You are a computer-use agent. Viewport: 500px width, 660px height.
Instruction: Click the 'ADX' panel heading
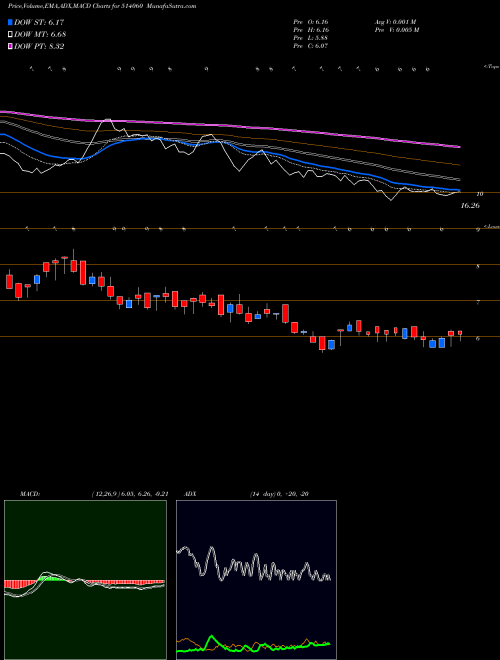coord(192,494)
